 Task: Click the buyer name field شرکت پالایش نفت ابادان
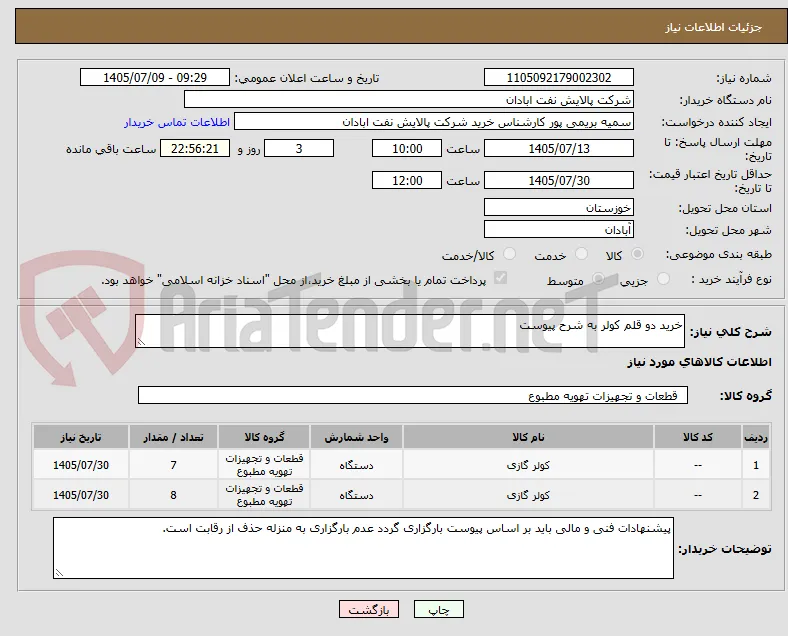(409, 99)
